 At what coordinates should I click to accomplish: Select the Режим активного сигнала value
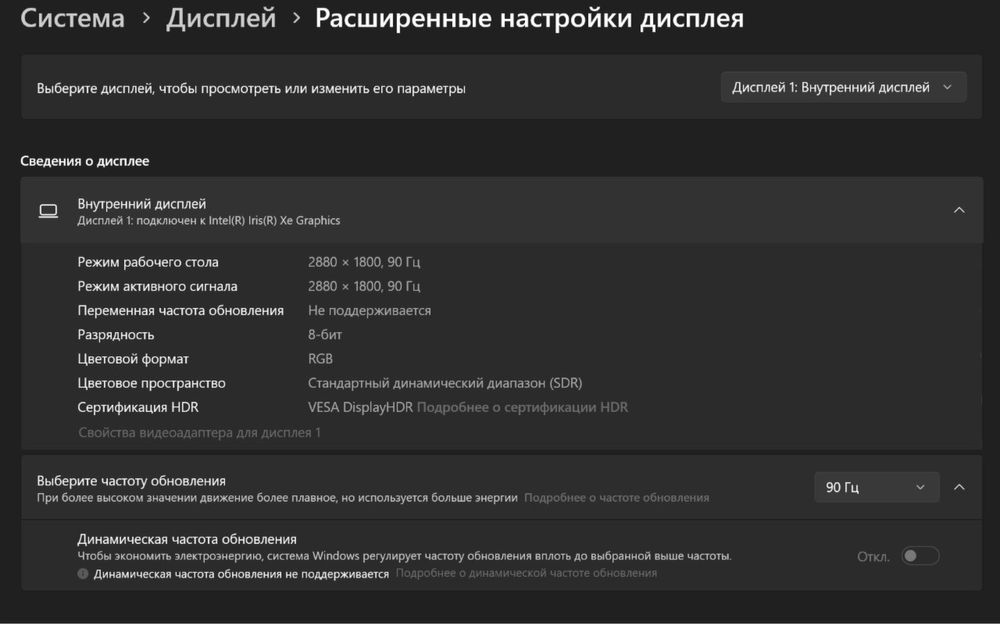[x=364, y=286]
